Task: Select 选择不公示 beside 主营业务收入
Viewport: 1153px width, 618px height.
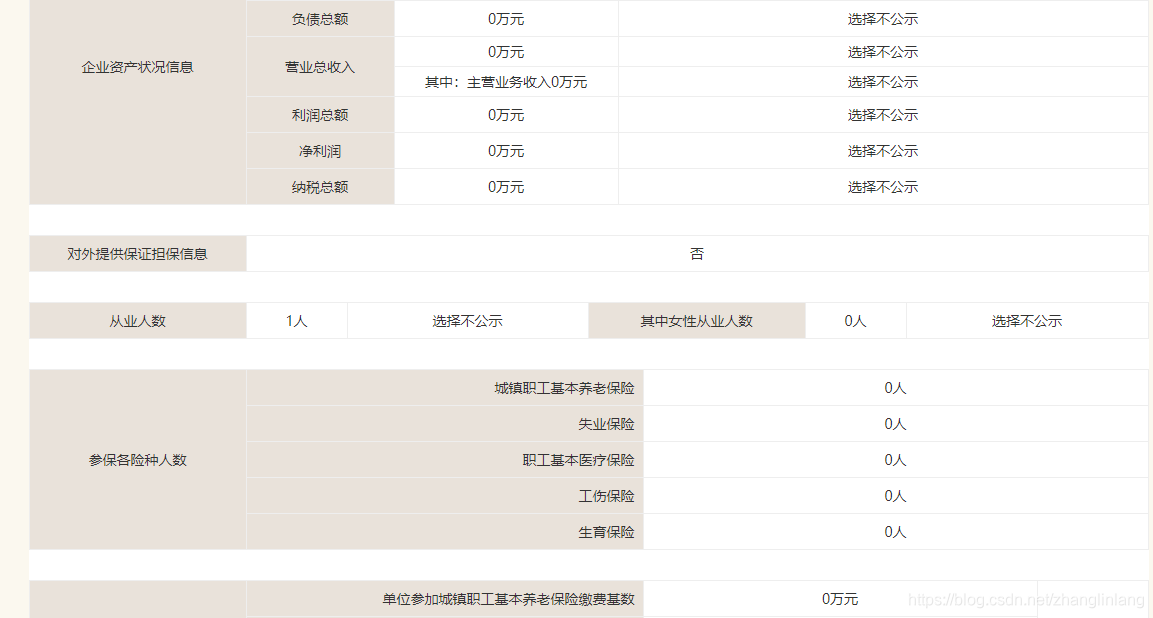Action: point(883,82)
